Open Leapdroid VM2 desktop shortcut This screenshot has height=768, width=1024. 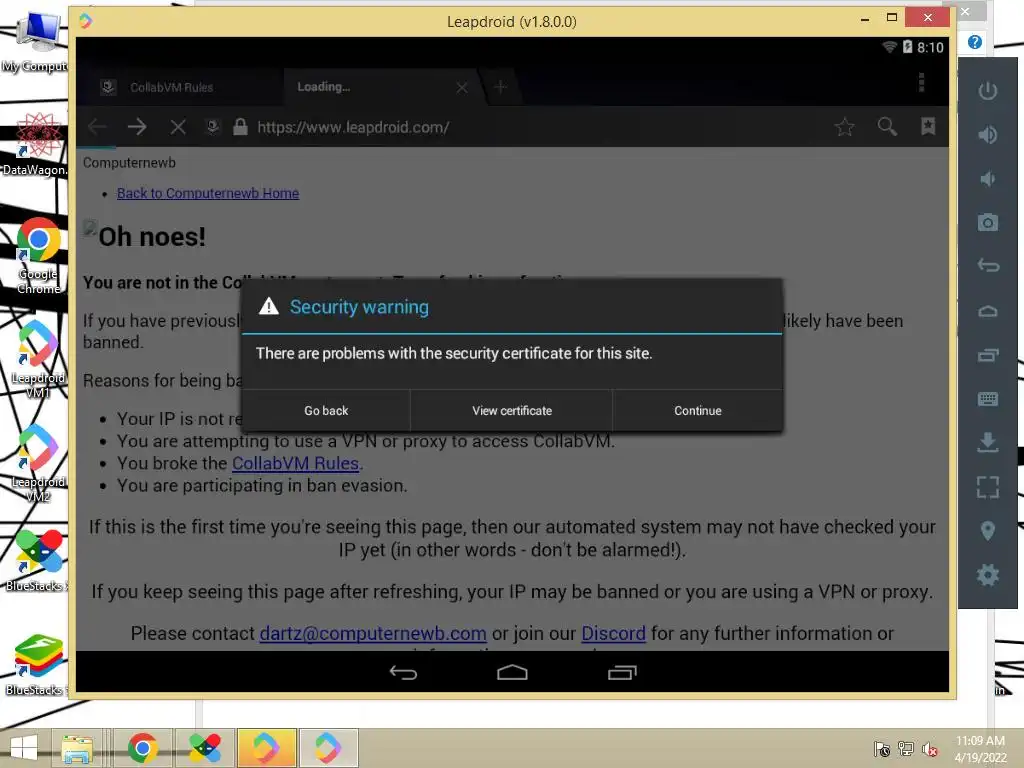coord(38,463)
